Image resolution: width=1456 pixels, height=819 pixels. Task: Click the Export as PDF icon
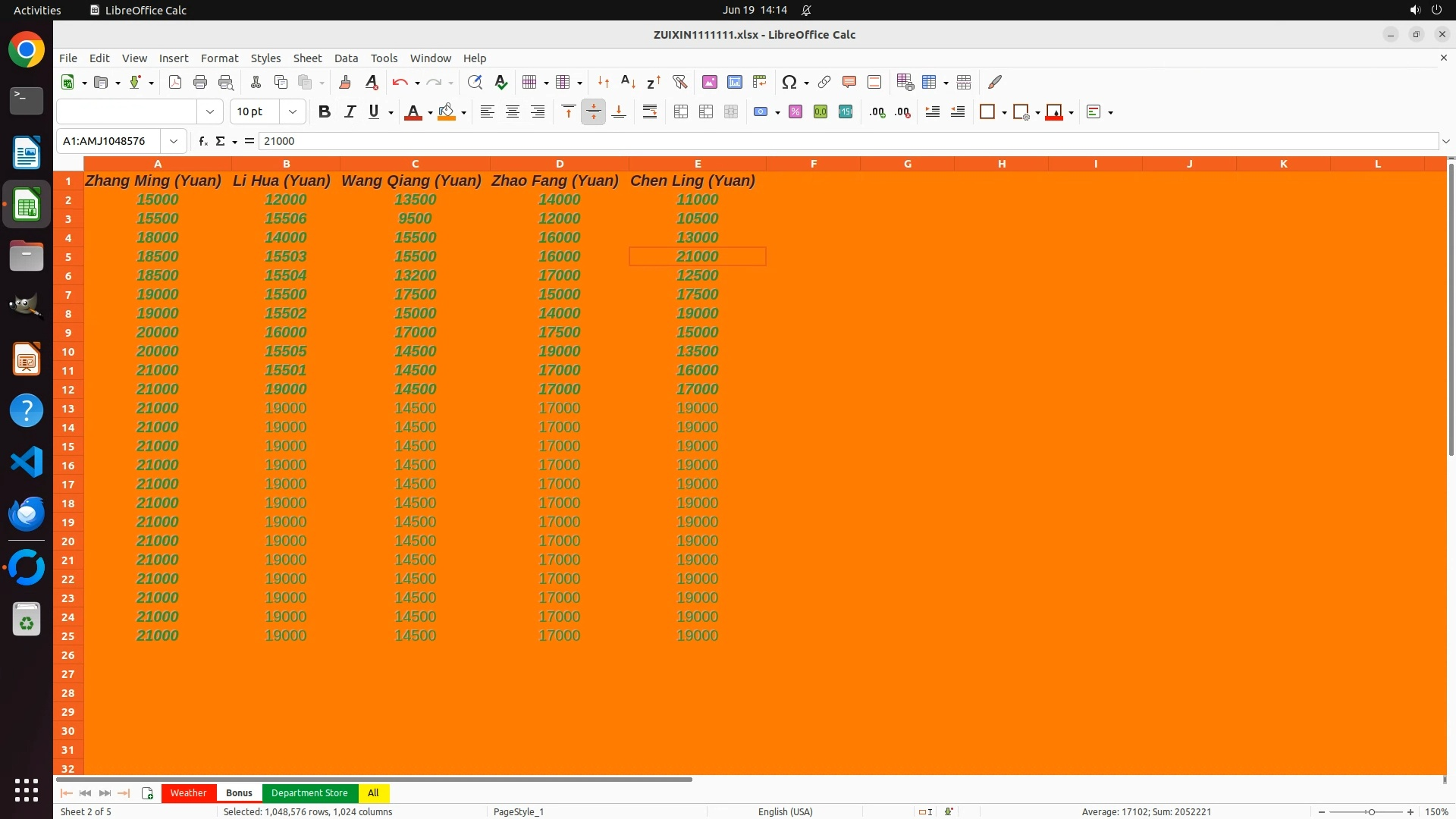tap(175, 82)
